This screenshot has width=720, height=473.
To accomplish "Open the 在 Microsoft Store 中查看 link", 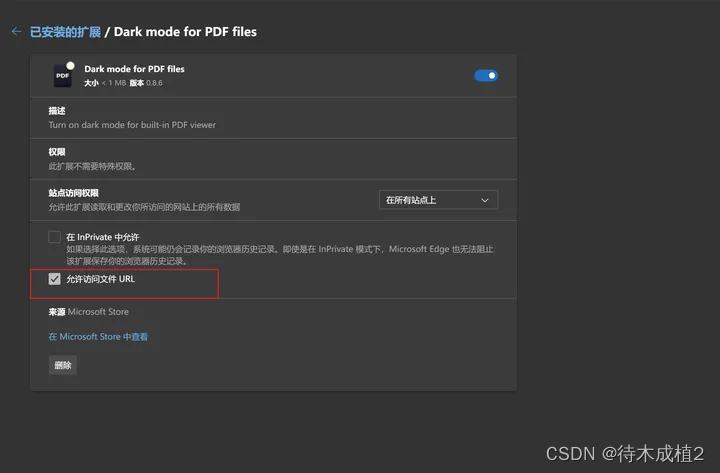I will [98, 337].
